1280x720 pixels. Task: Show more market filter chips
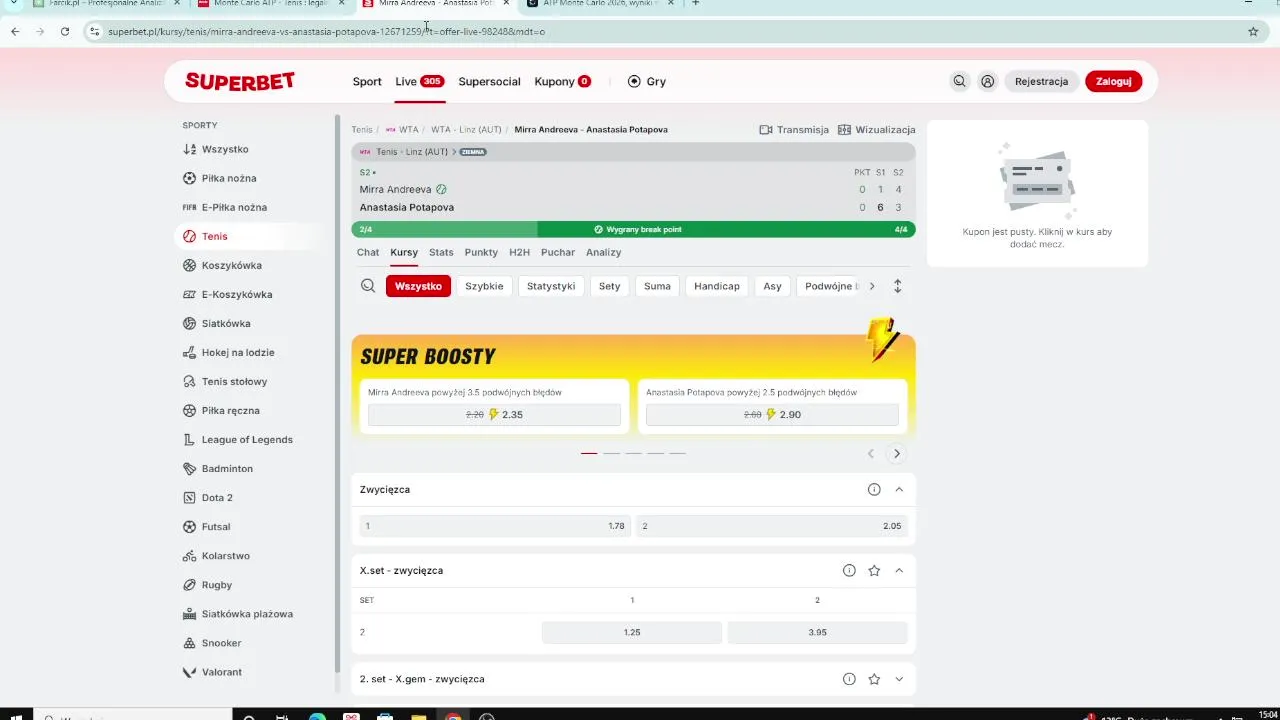872,286
